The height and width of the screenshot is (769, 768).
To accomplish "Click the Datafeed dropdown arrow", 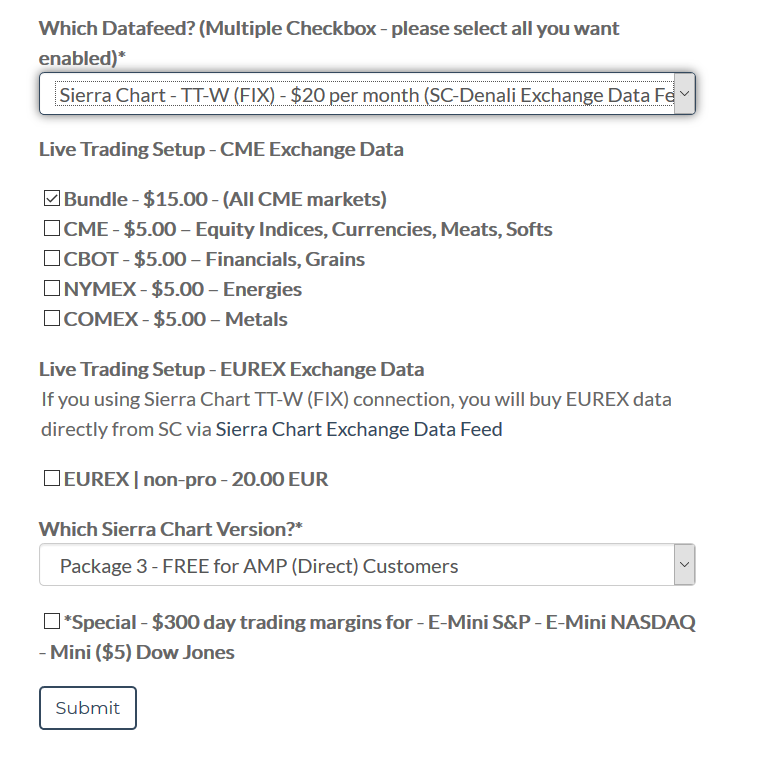I will tap(684, 94).
